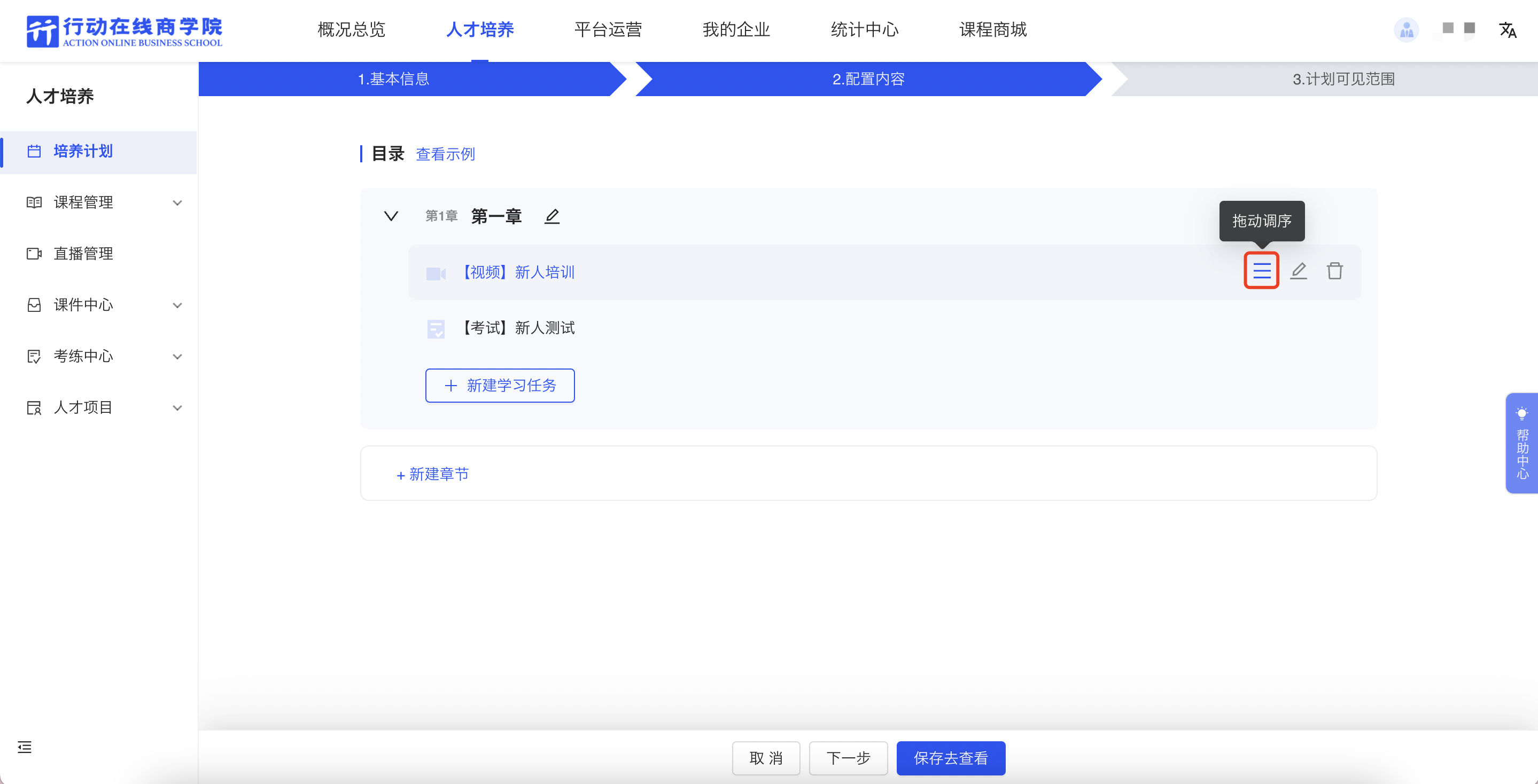The height and width of the screenshot is (784, 1538).
Task: Open the 概况总览 top menu
Action: [x=352, y=29]
